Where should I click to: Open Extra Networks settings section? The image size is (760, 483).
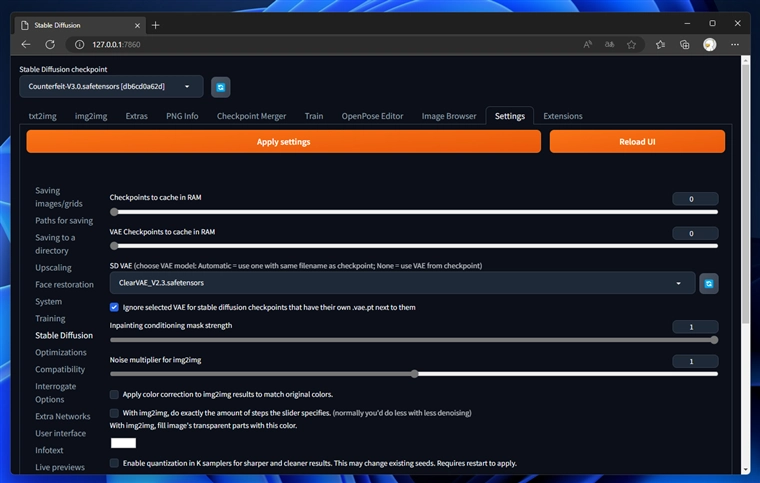click(x=63, y=416)
